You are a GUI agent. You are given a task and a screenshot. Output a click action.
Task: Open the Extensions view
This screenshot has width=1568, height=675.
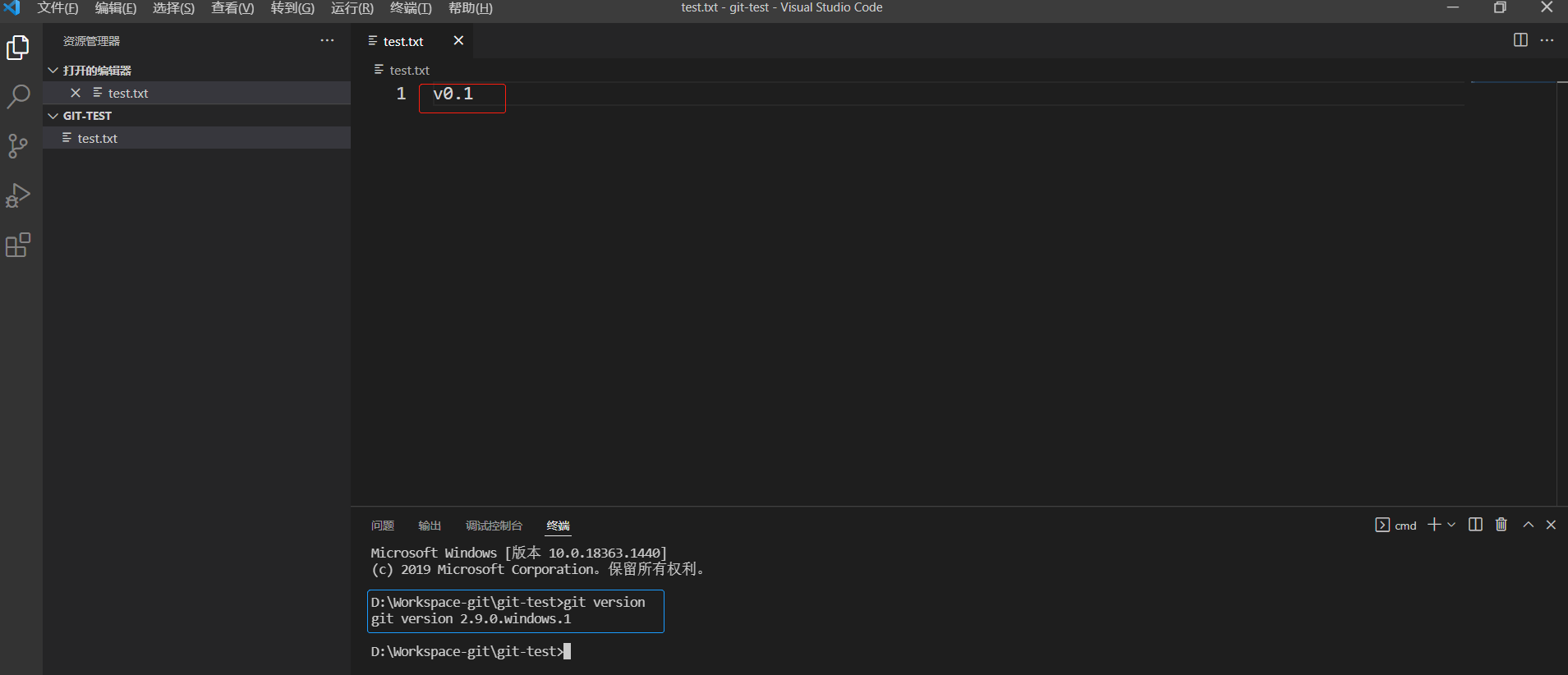coord(18,245)
